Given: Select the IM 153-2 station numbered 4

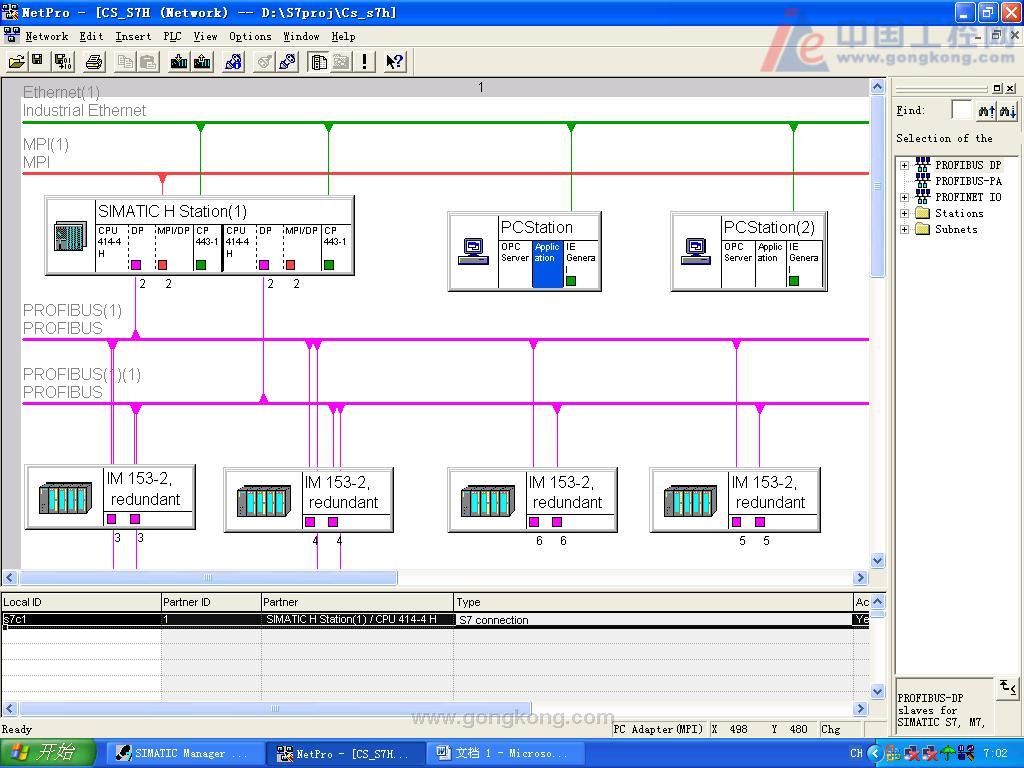Looking at the screenshot, I should click(x=308, y=500).
